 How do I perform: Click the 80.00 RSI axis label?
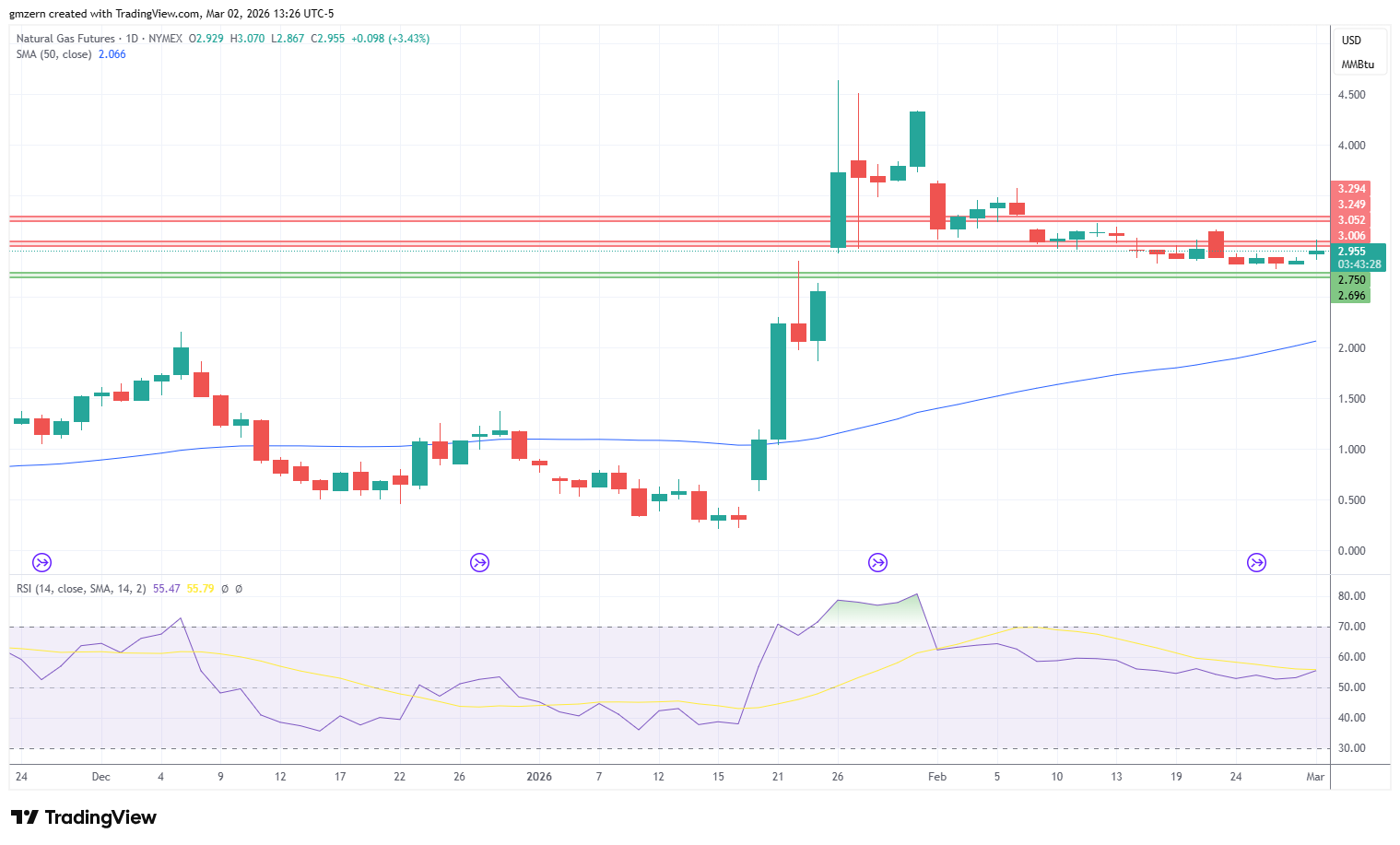coord(1352,596)
